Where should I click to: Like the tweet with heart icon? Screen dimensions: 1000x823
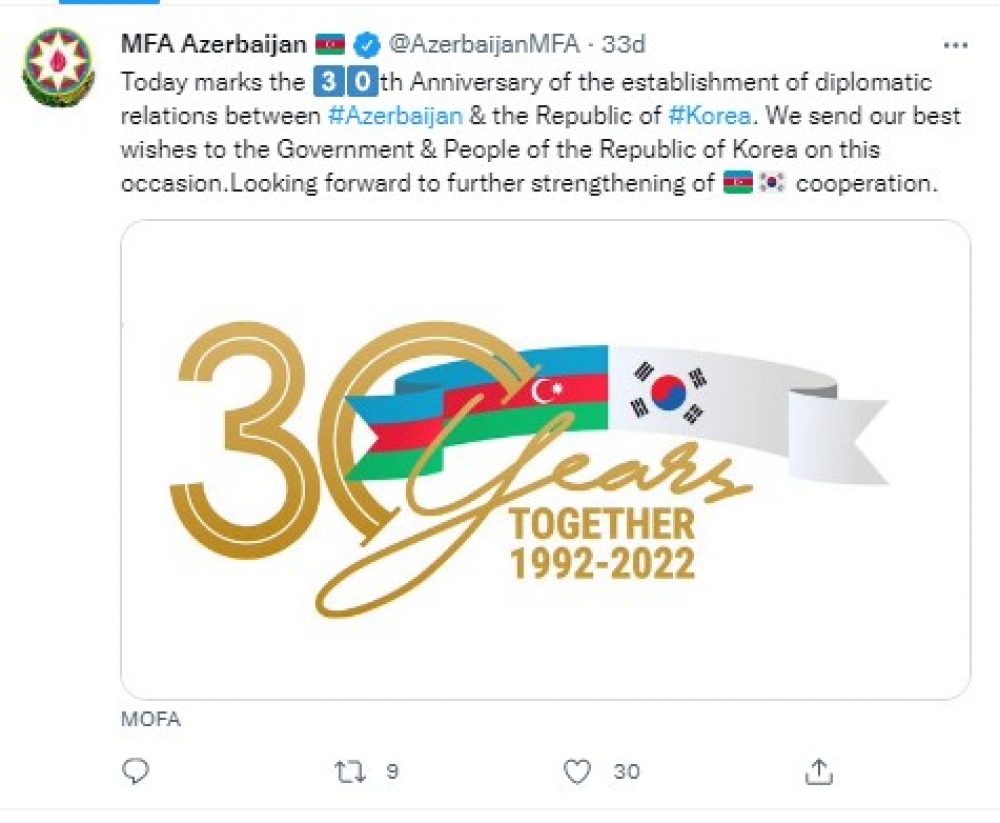coord(577,770)
